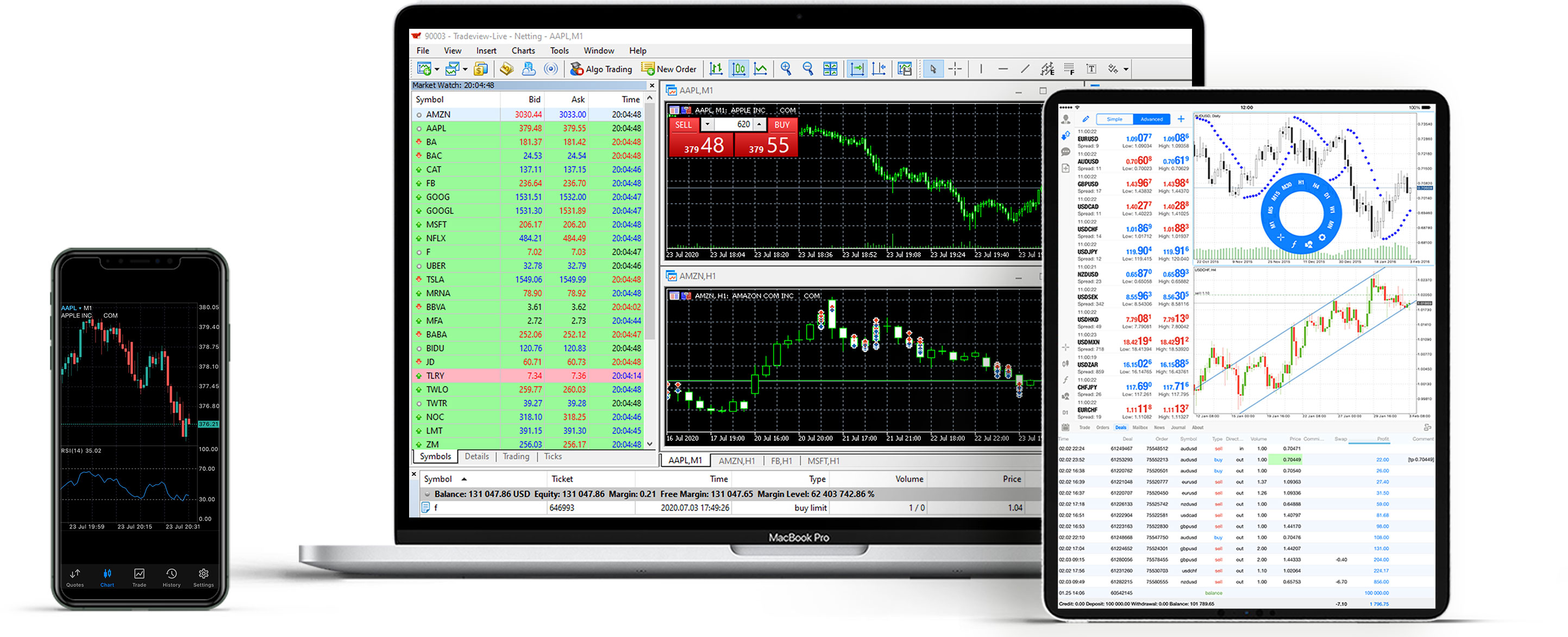Tap the gear icon in radial menu
This screenshot has height=637, width=1568.
tap(1321, 237)
